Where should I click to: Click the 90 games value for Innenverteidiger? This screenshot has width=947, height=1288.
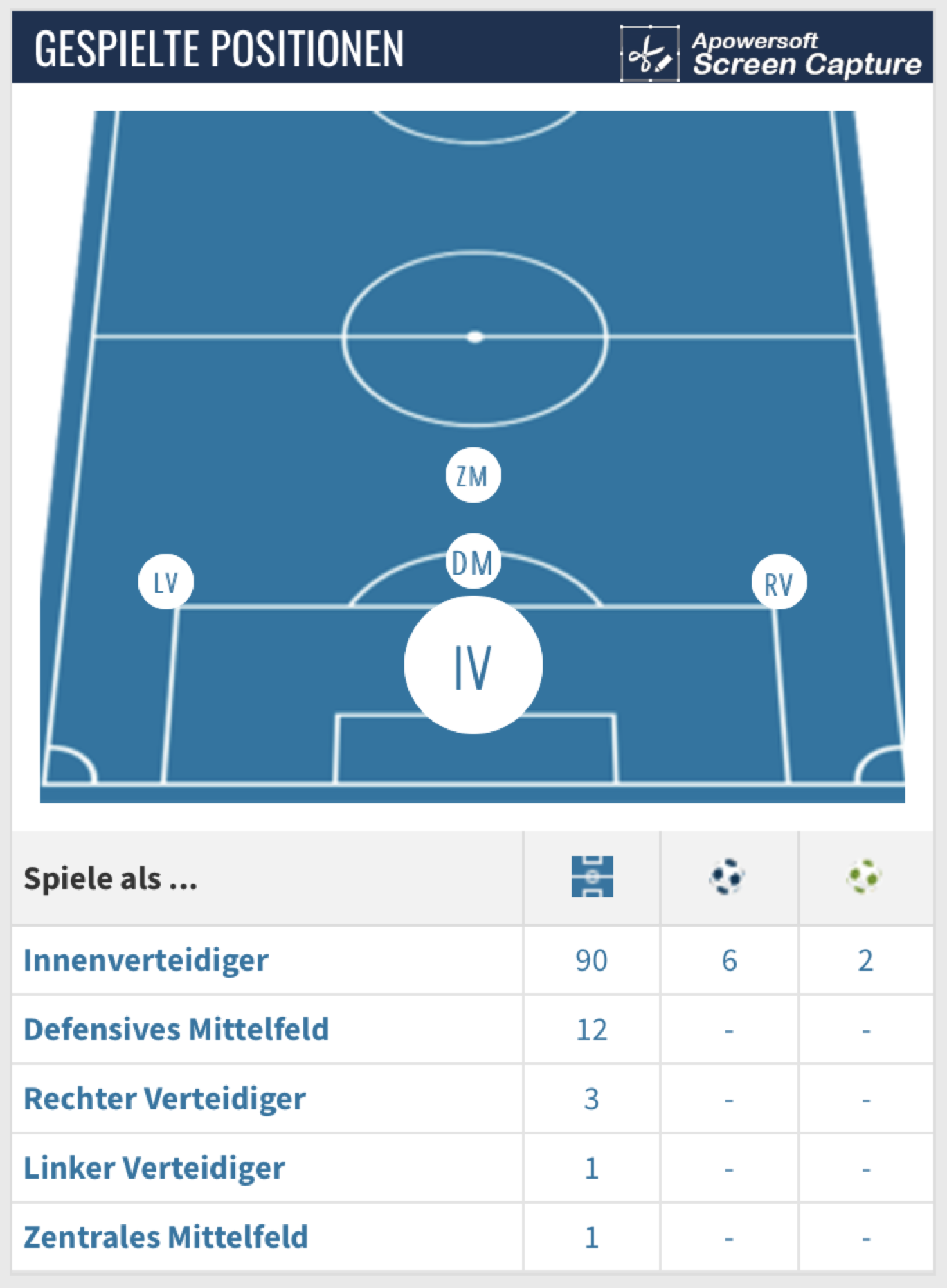point(591,960)
